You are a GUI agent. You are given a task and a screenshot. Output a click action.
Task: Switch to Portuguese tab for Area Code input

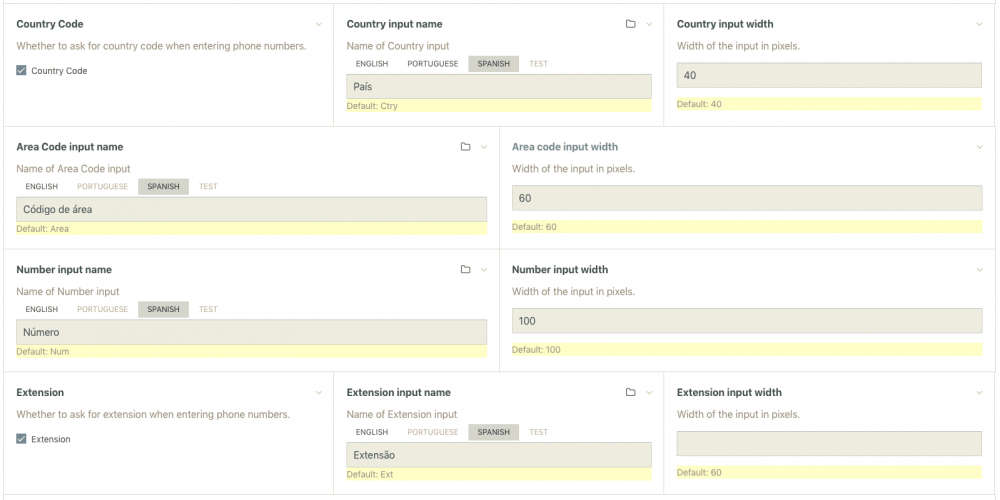click(x=102, y=187)
